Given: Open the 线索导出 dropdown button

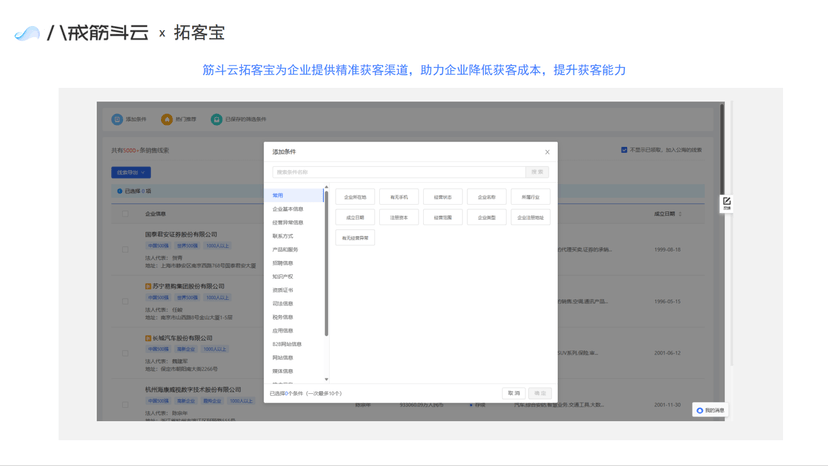Looking at the screenshot, I should coord(131,173).
